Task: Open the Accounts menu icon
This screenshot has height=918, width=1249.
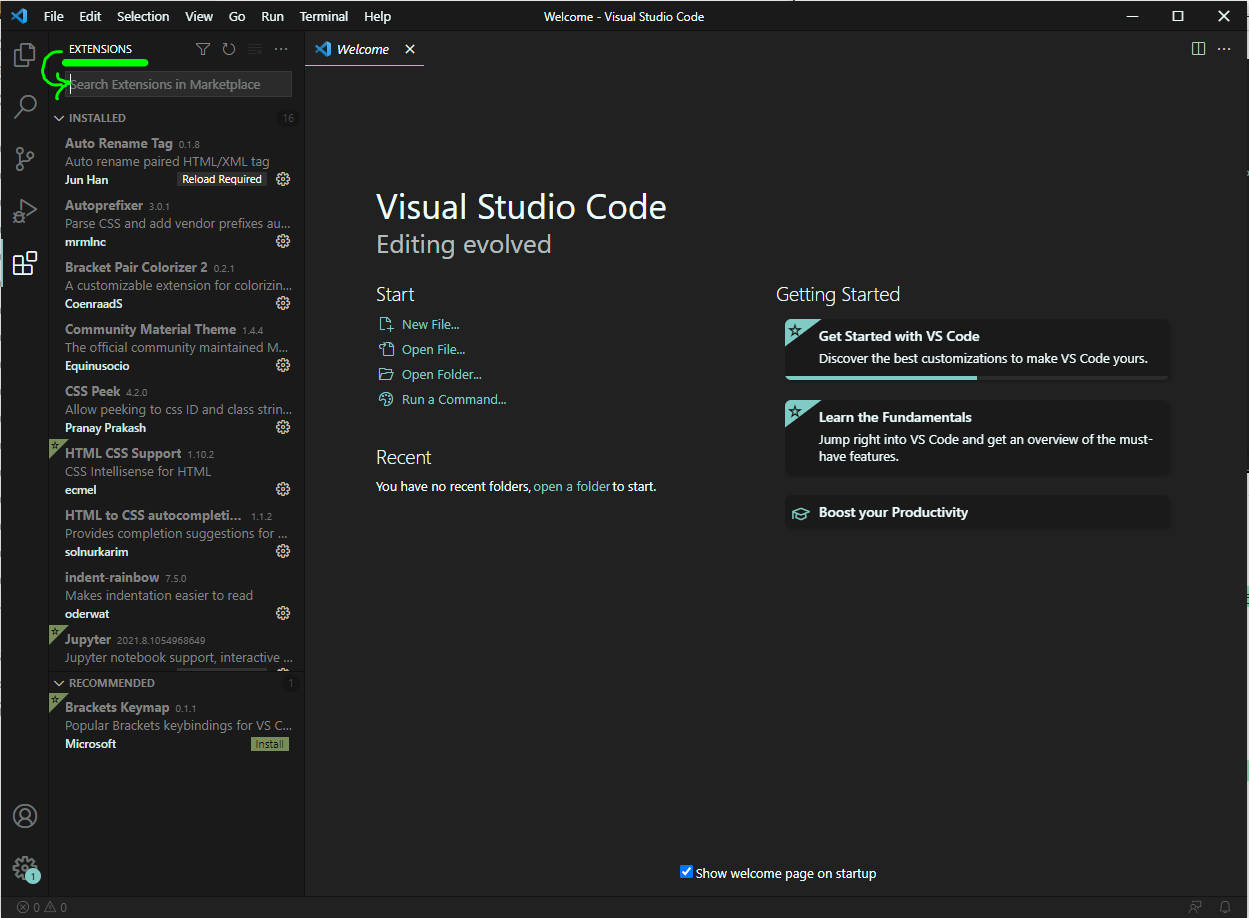Action: click(25, 816)
